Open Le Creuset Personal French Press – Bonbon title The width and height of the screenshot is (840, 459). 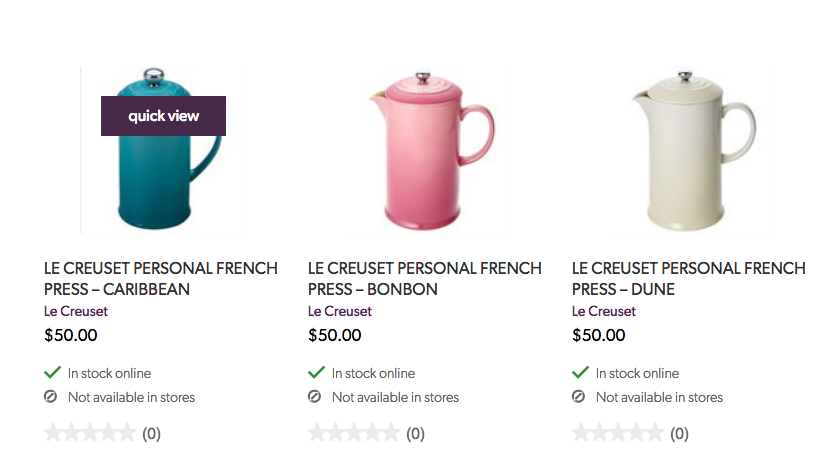[424, 278]
